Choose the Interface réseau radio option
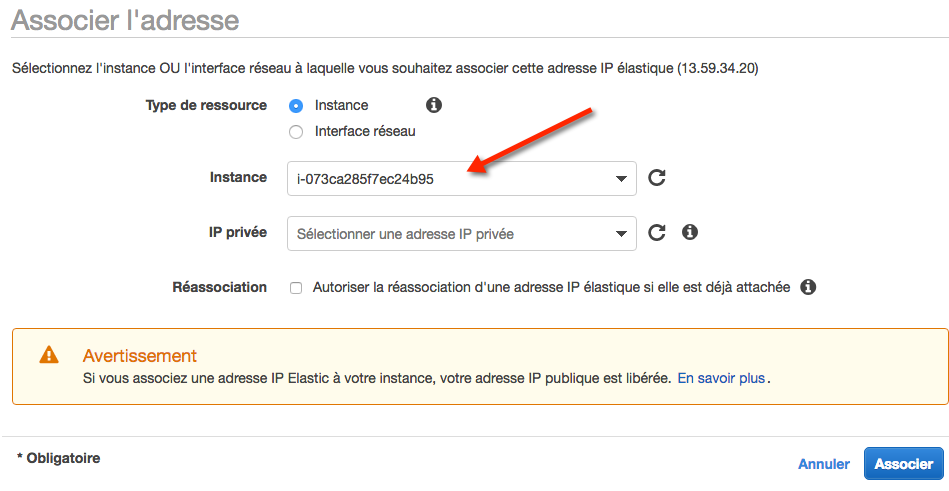The width and height of the screenshot is (949, 491). tap(295, 131)
